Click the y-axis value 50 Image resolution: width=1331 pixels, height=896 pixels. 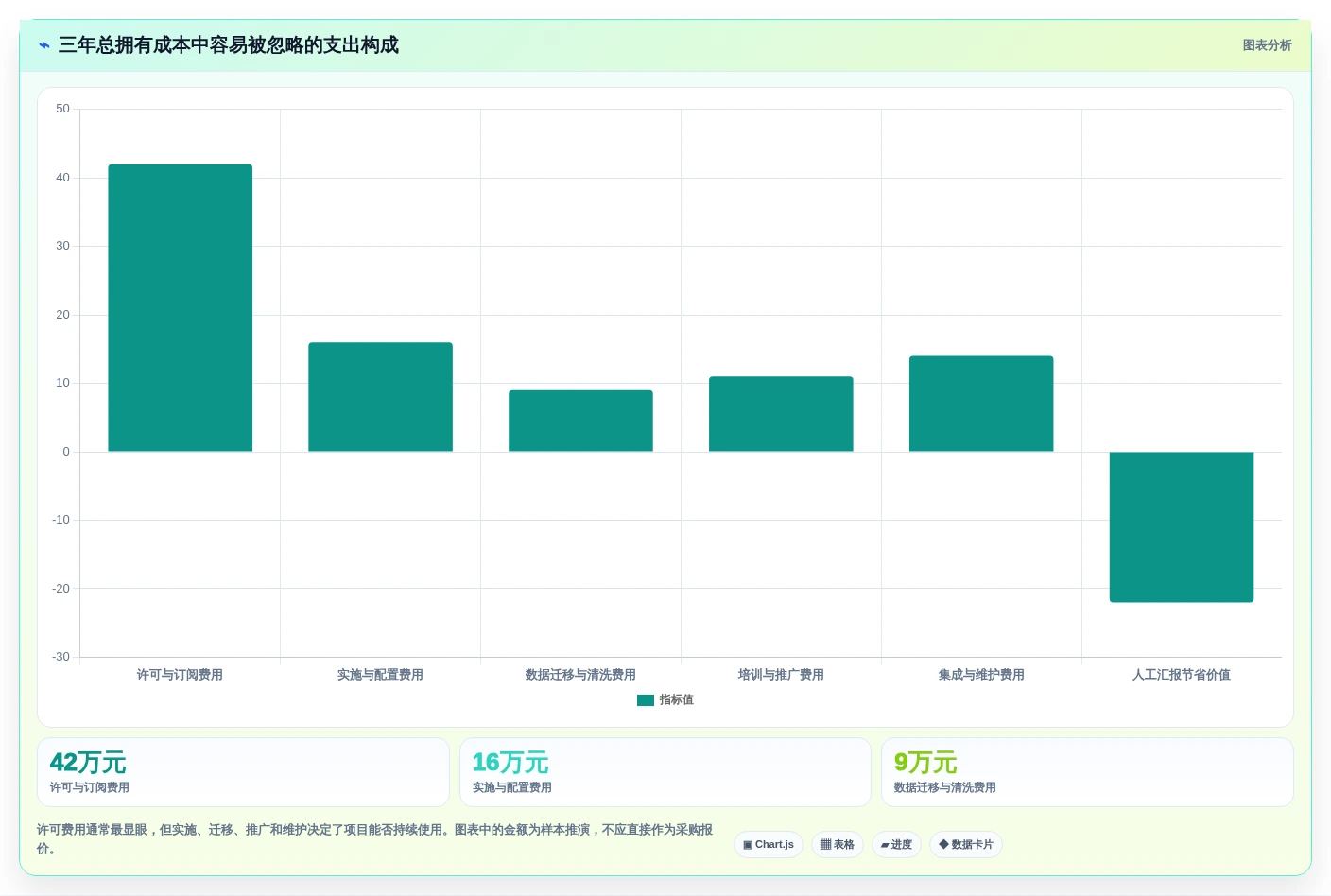pyautogui.click(x=62, y=109)
